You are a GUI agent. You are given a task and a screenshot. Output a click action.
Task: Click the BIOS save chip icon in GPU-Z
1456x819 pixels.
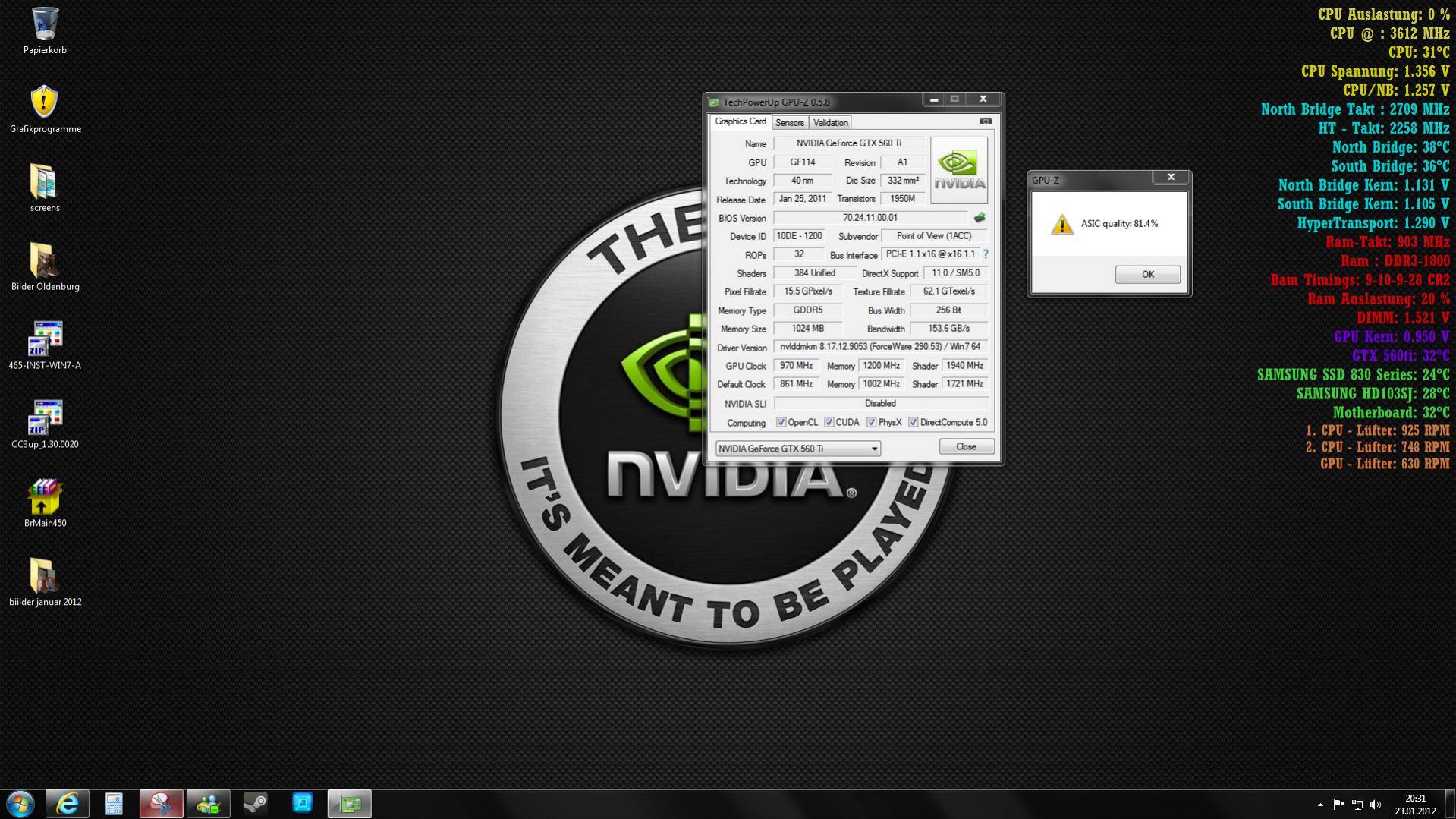[x=980, y=218]
